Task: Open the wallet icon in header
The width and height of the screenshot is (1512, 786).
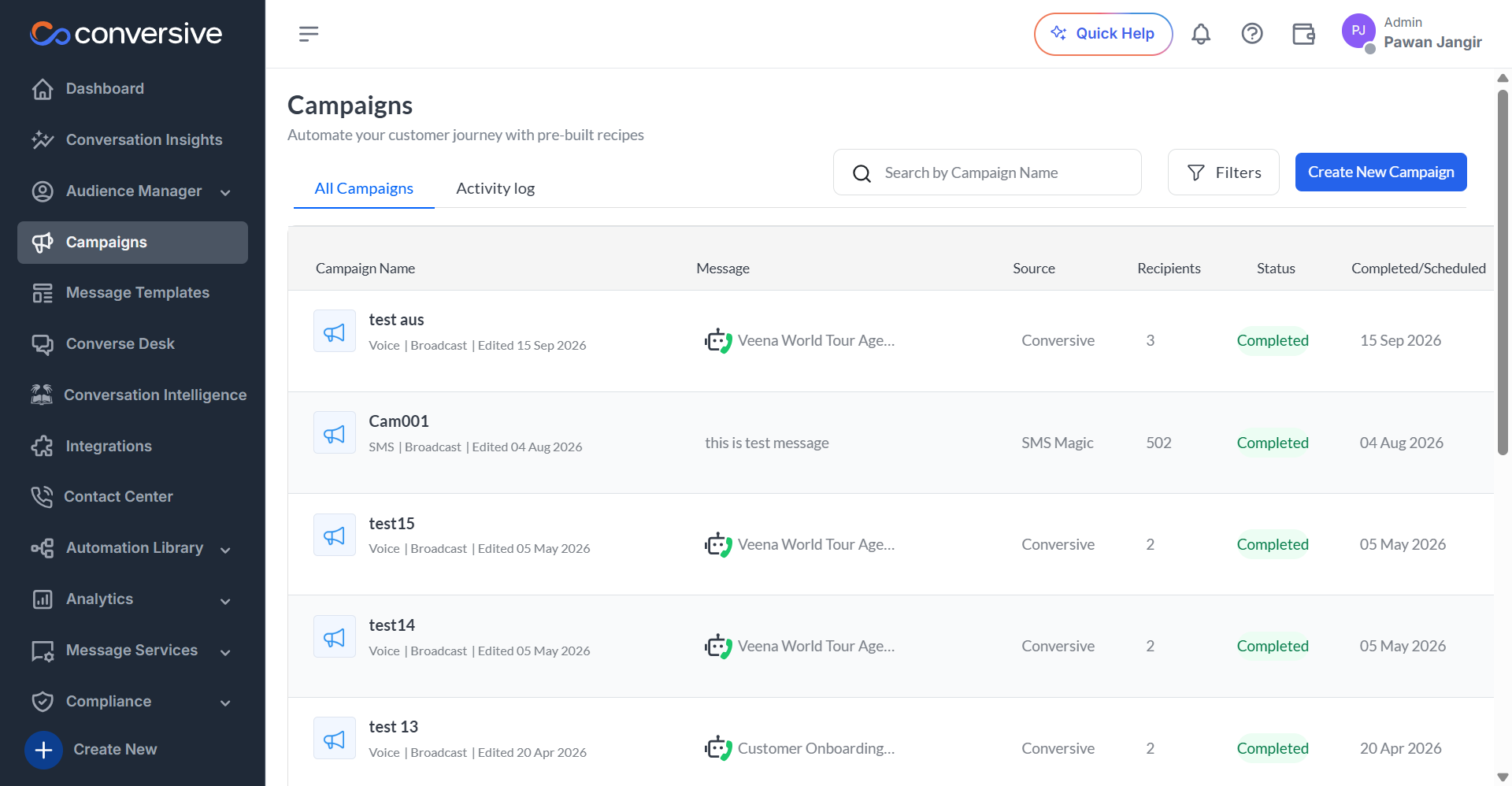Action: tap(1303, 34)
